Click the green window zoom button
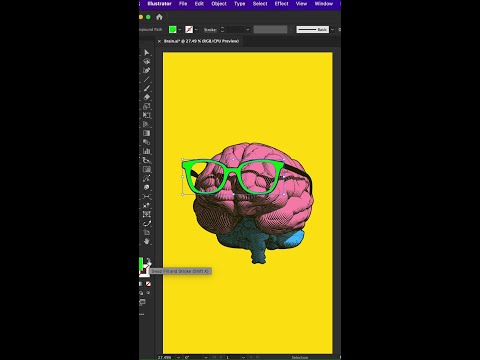This screenshot has width=480, height=360. tap(148, 17)
